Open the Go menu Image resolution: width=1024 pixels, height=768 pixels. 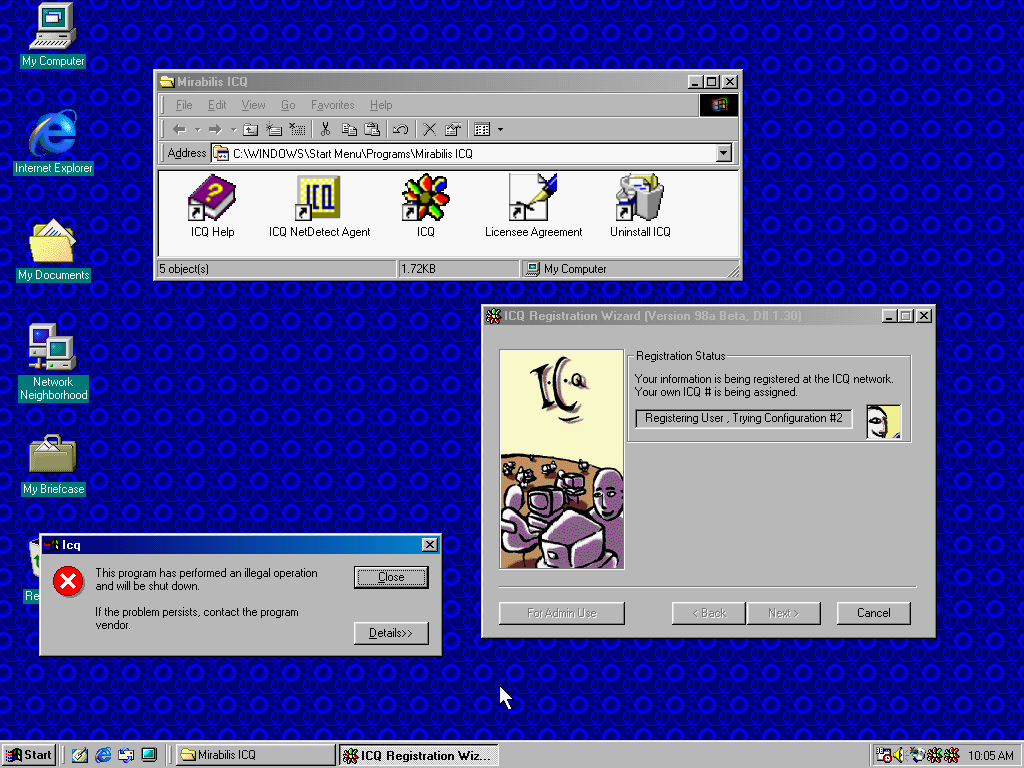pos(288,105)
